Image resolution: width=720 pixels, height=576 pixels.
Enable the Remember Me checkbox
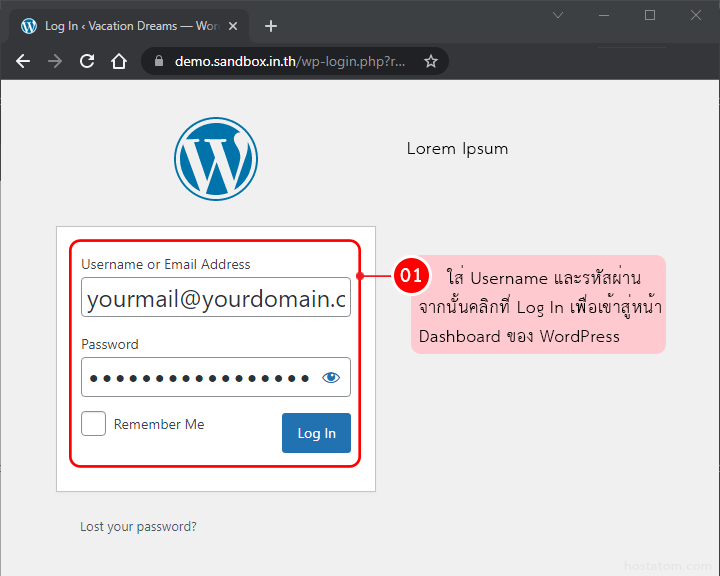point(94,424)
